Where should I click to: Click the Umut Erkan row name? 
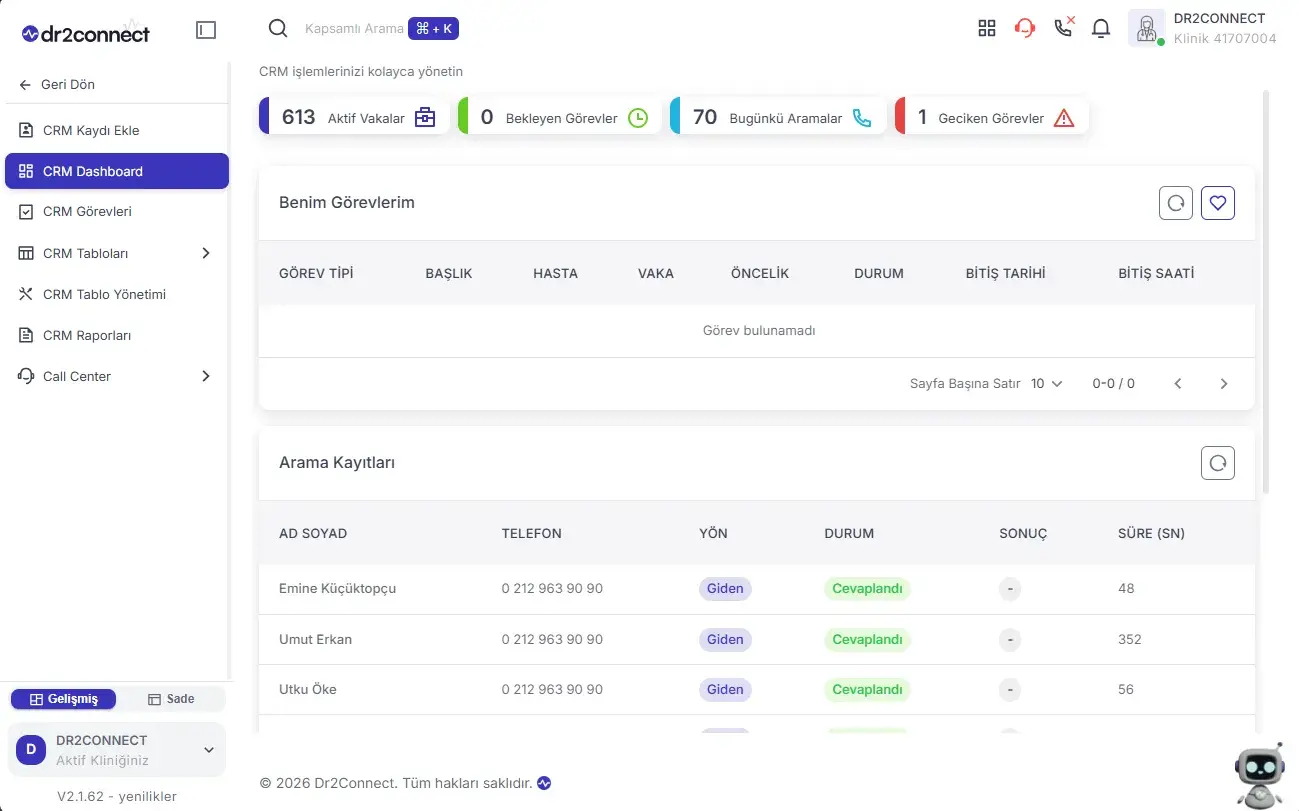[x=315, y=639]
